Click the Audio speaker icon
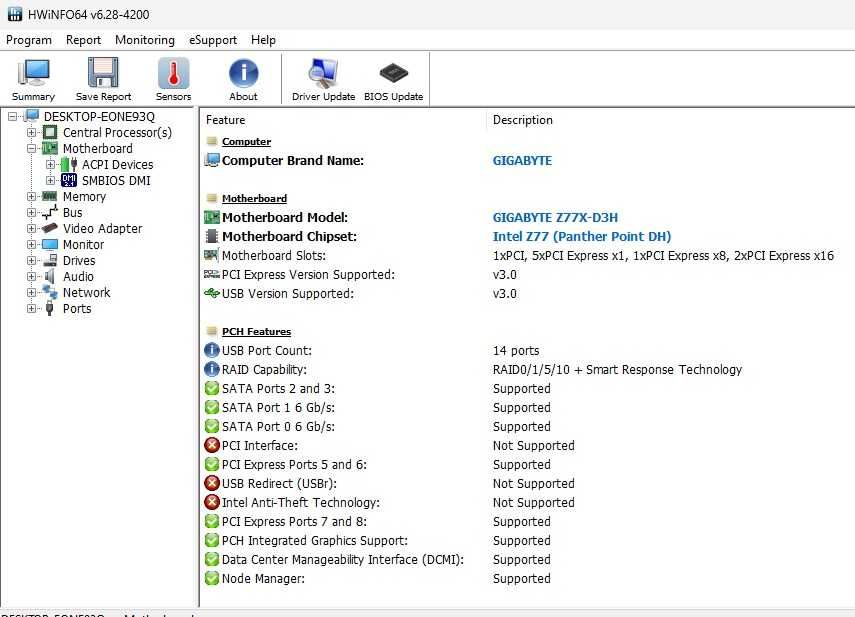855x617 pixels. 50,276
